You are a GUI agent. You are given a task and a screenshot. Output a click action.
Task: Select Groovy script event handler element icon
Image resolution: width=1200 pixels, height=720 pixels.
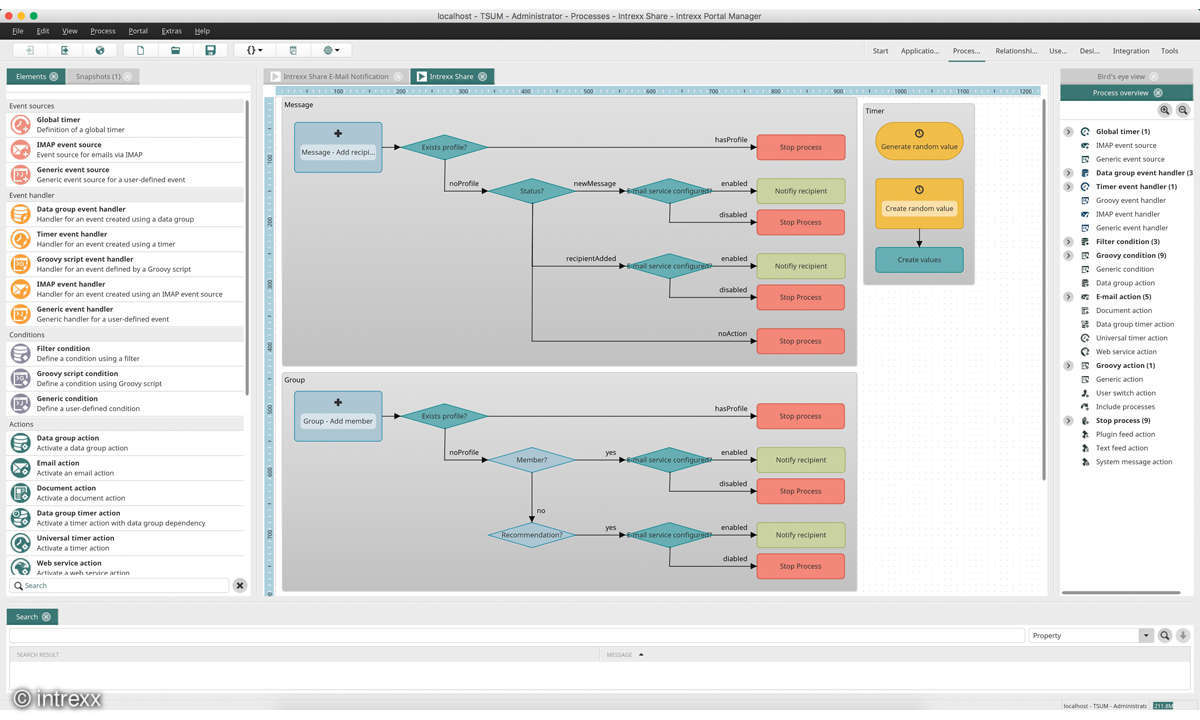(20, 263)
